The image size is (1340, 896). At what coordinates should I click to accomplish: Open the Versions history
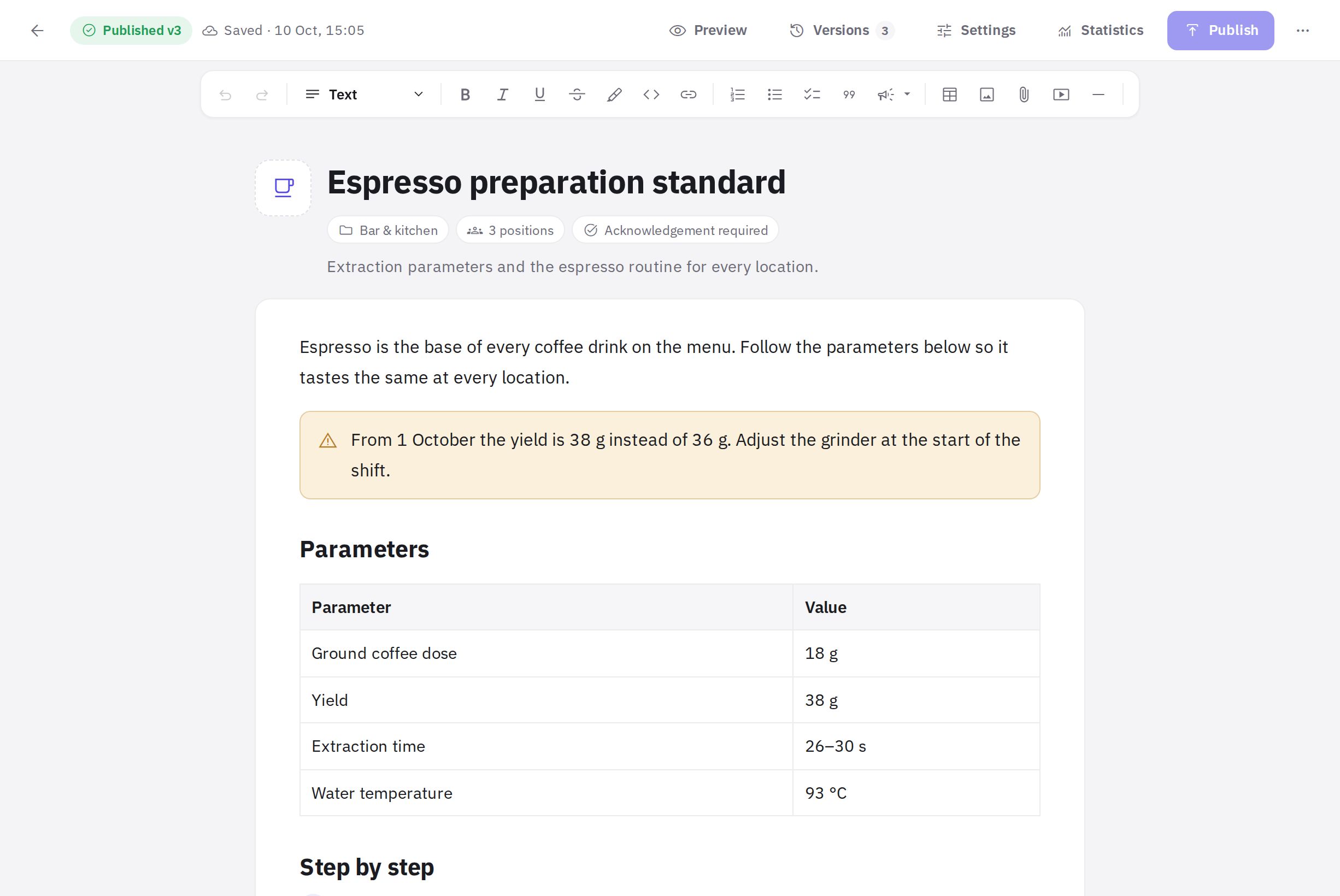click(x=842, y=30)
